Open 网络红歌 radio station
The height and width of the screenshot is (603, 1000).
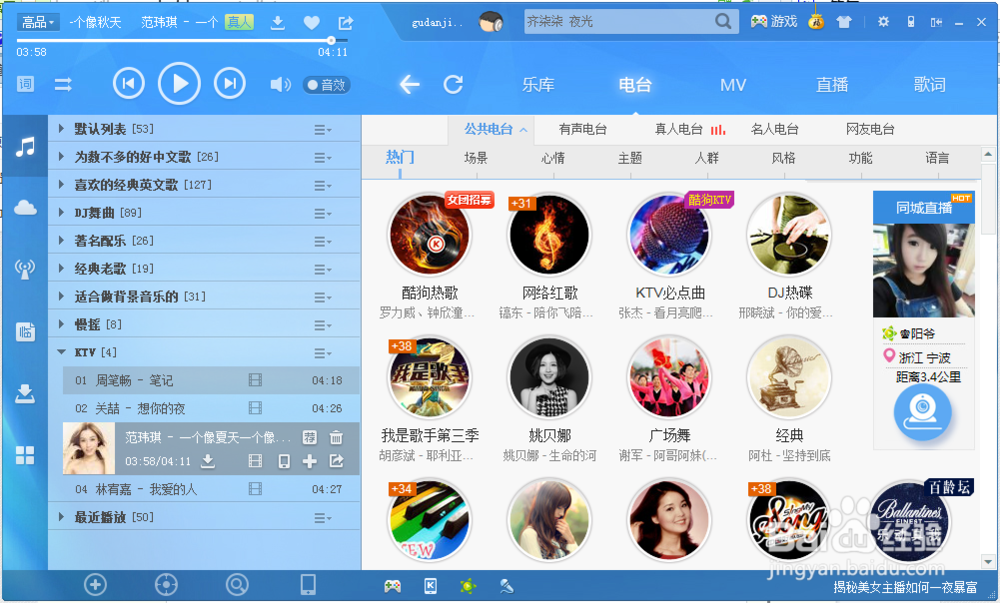pyautogui.click(x=549, y=235)
